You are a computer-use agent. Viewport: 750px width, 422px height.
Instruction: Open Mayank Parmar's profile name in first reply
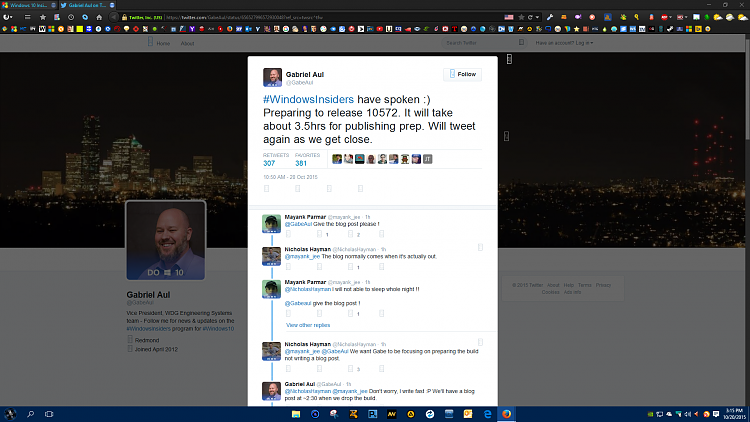305,217
